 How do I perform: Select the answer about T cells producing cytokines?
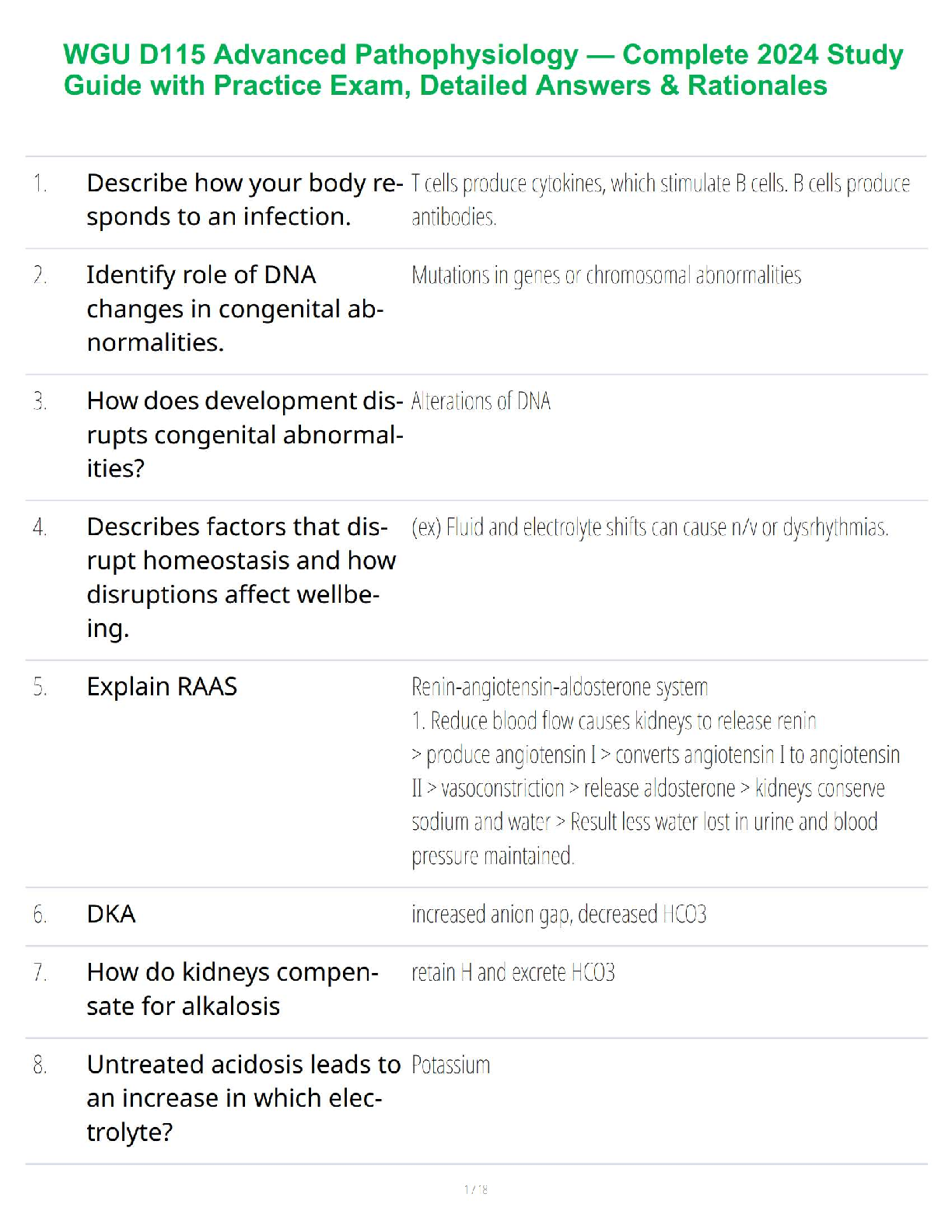click(x=660, y=200)
